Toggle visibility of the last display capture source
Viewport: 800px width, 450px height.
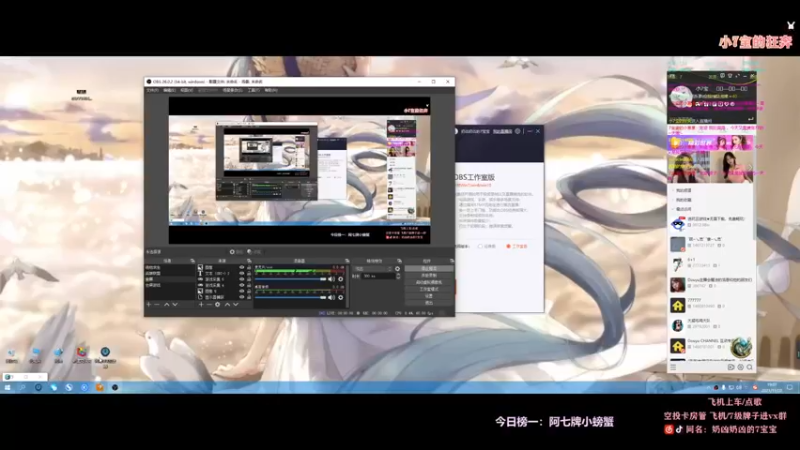[x=242, y=297]
